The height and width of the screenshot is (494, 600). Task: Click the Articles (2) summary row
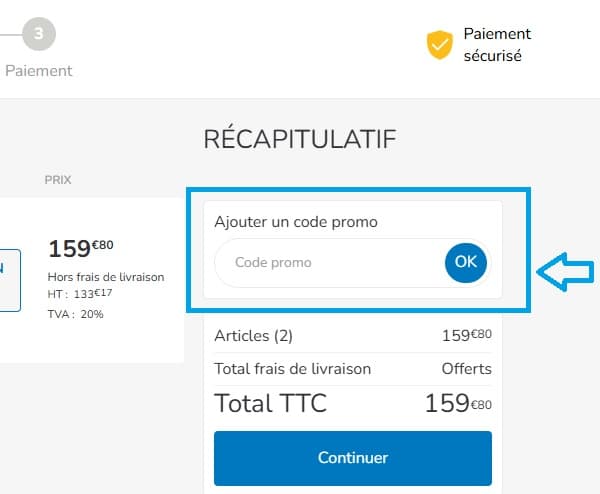(x=254, y=336)
